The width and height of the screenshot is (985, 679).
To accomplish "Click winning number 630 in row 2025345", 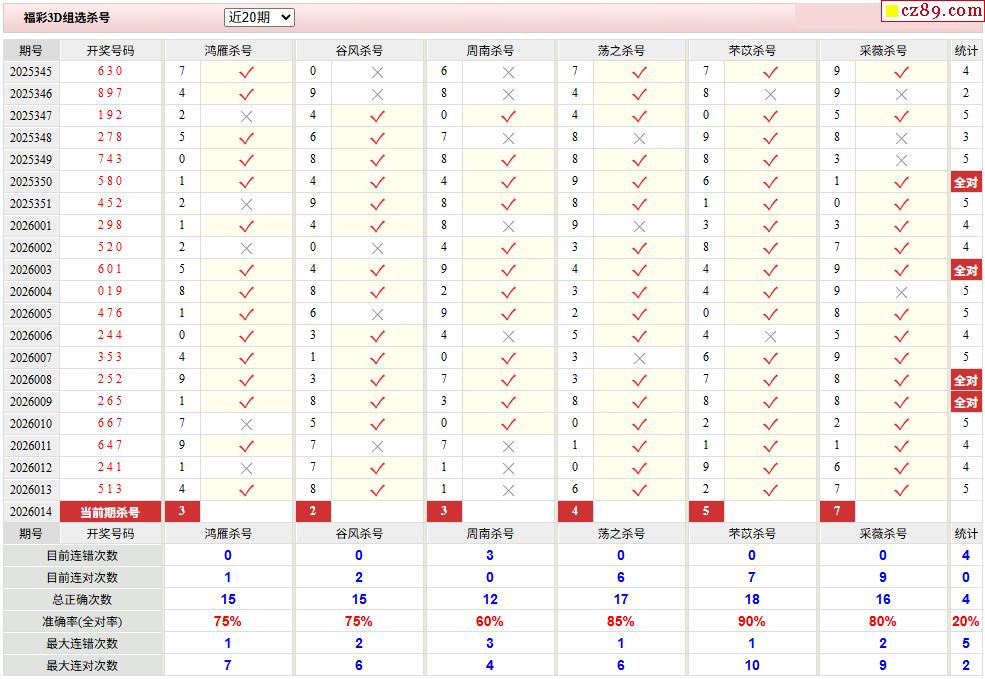I will tap(110, 71).
